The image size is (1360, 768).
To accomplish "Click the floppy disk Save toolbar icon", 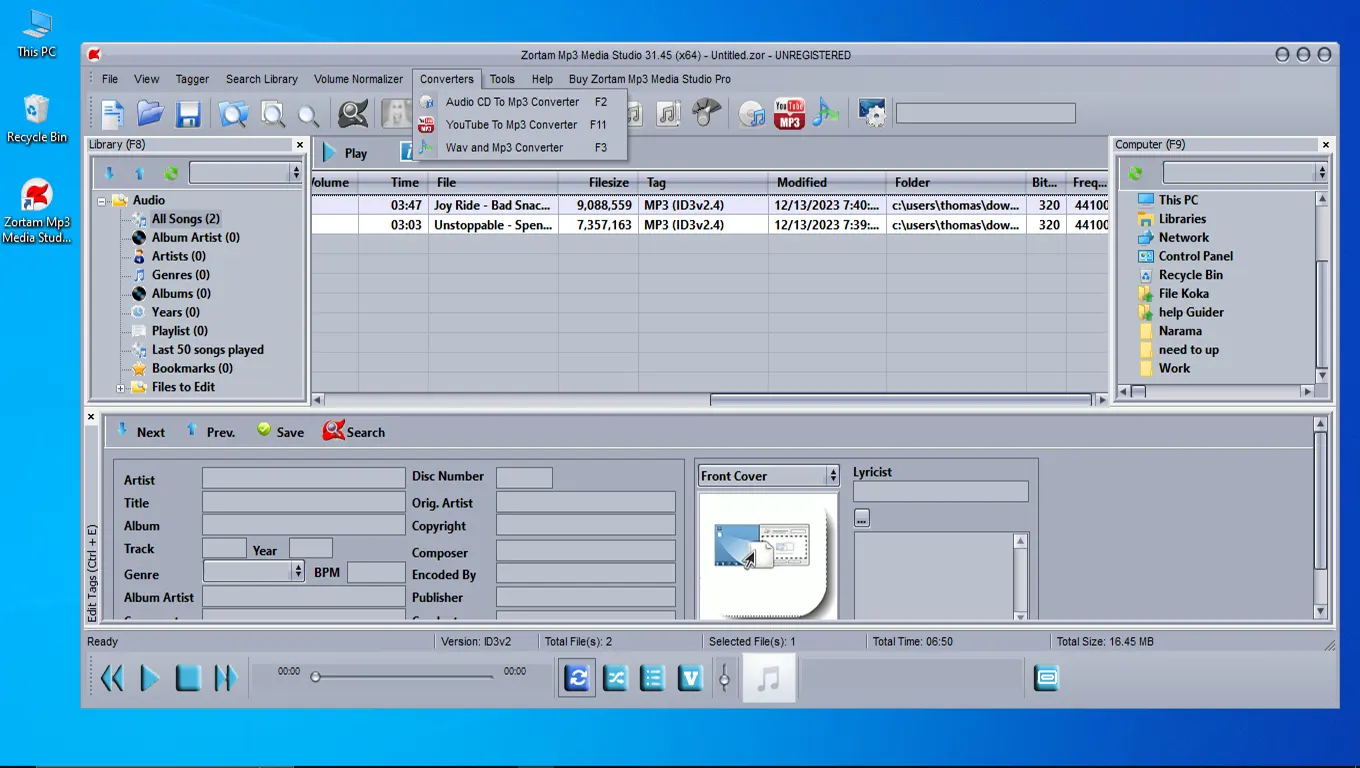I will click(188, 114).
